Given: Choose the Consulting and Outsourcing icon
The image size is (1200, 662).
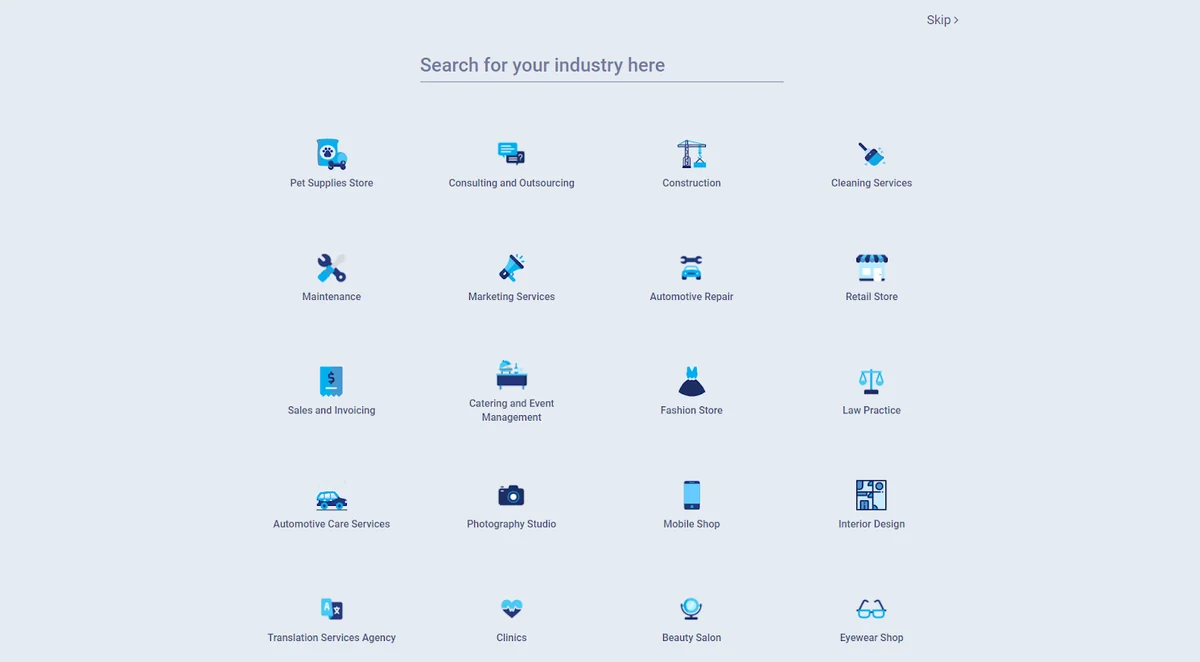Looking at the screenshot, I should coord(512,154).
